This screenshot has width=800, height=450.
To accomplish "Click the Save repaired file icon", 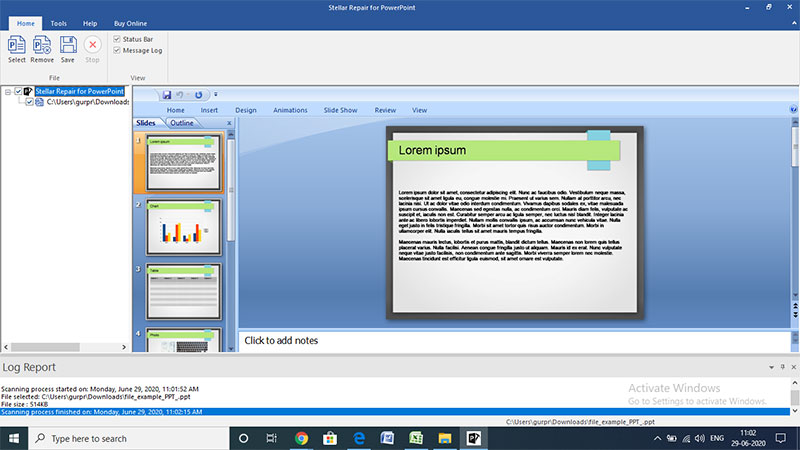I will point(68,45).
